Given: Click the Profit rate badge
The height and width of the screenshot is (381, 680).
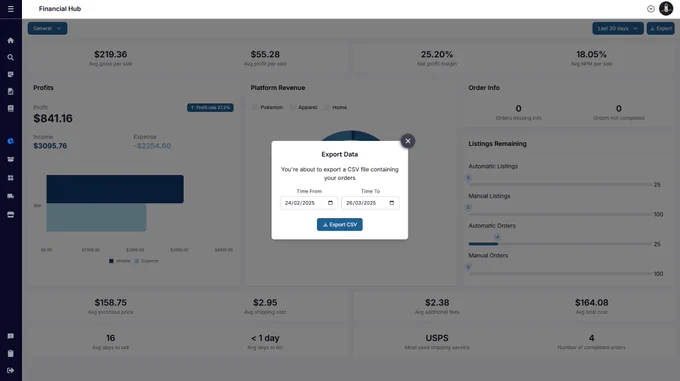Looking at the screenshot, I should [210, 107].
